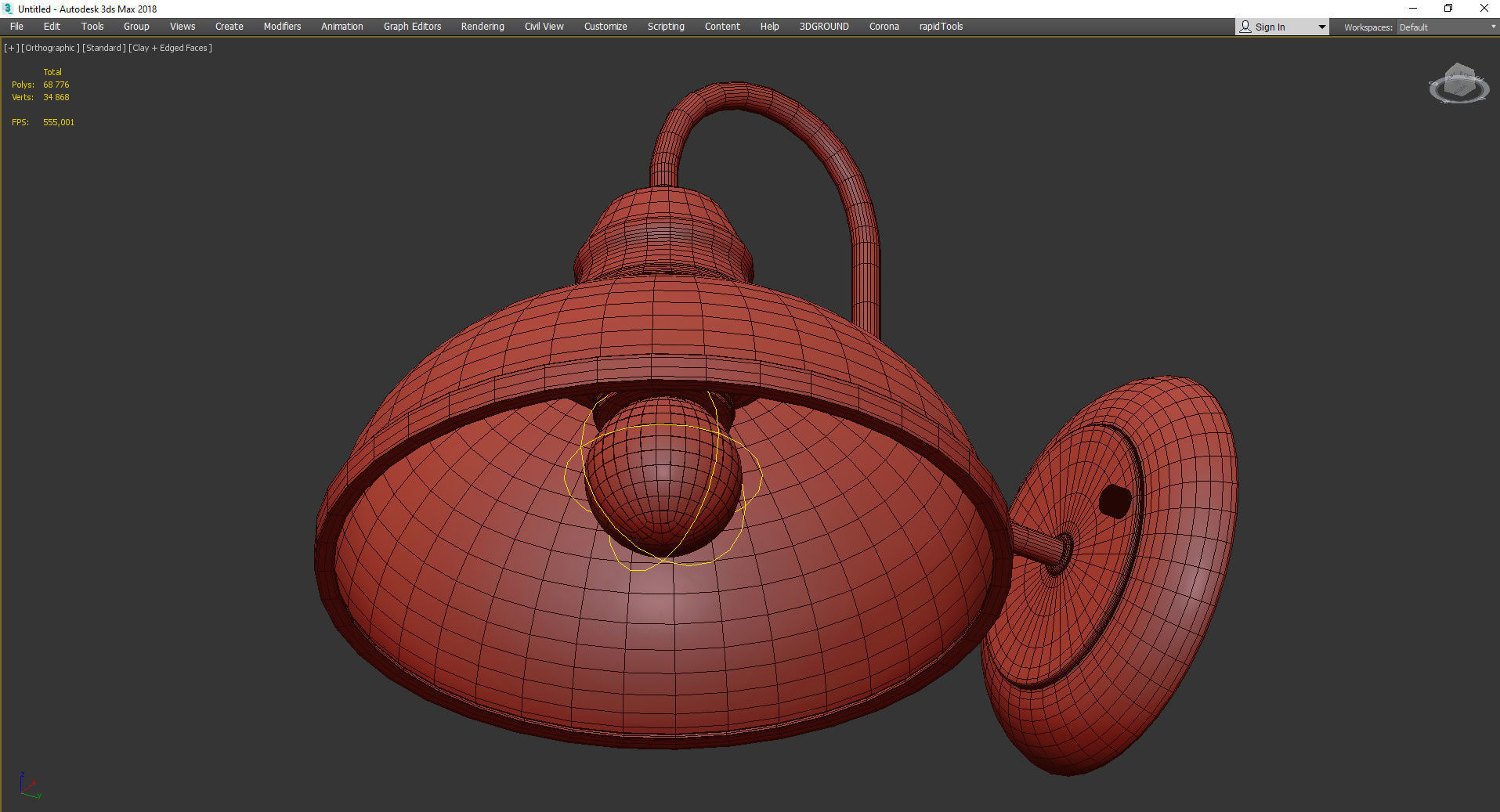Open the Rendering menu

(x=482, y=26)
